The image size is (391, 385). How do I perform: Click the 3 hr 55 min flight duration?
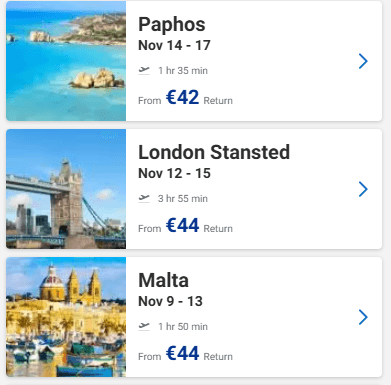click(183, 199)
